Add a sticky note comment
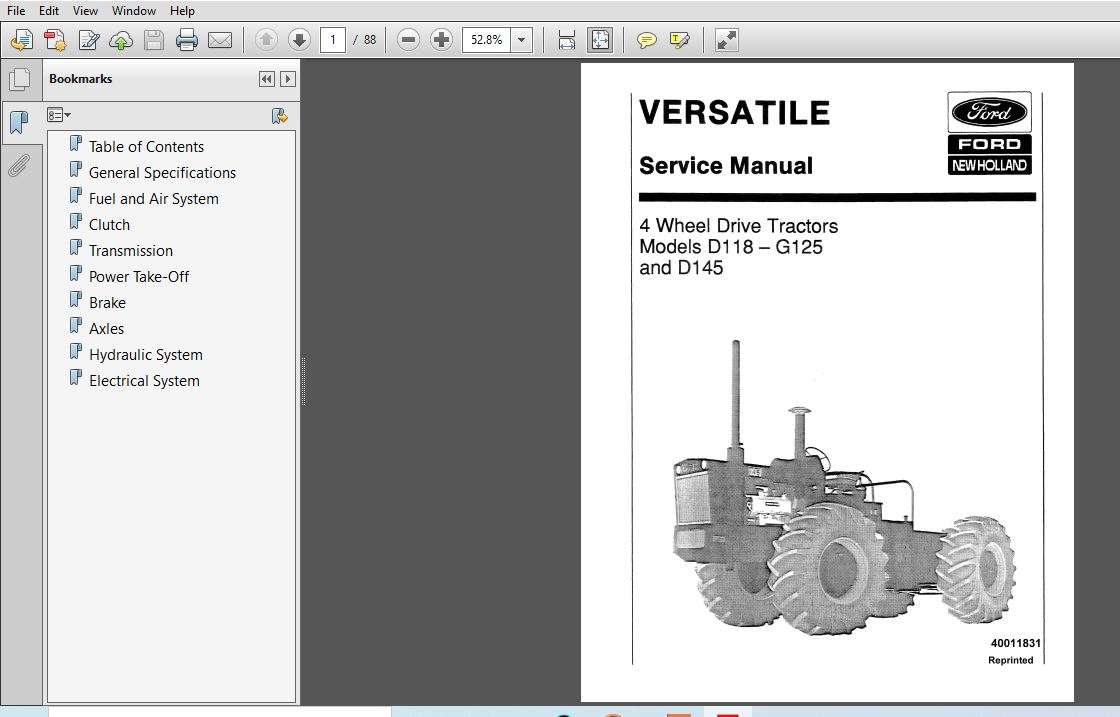 pyautogui.click(x=646, y=40)
